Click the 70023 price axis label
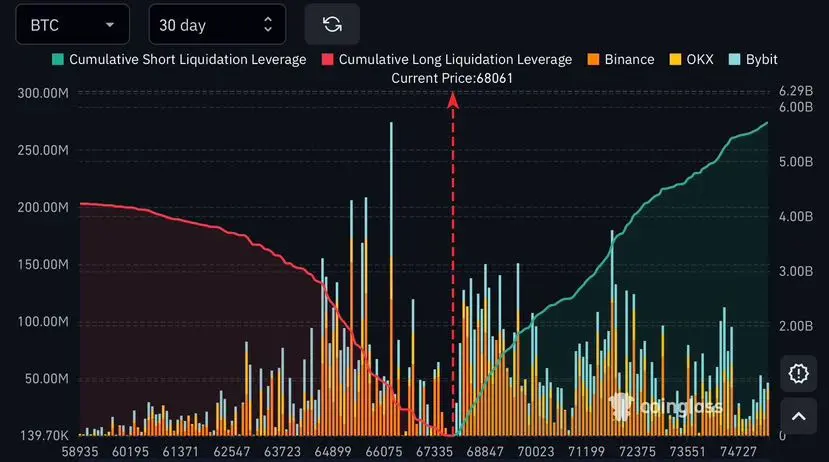This screenshot has height=462, width=829. [x=536, y=452]
